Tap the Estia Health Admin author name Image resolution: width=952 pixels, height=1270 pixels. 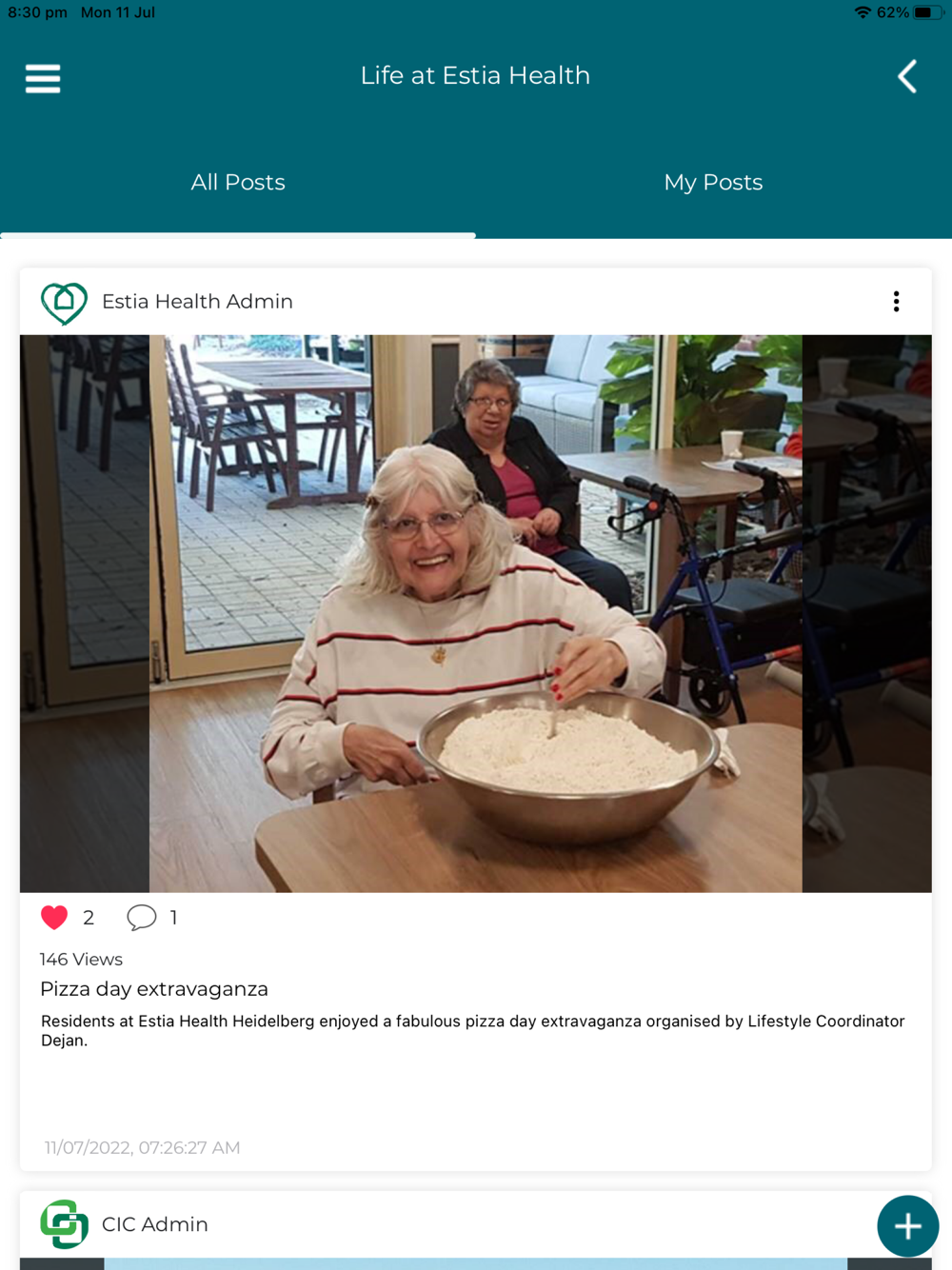197,302
